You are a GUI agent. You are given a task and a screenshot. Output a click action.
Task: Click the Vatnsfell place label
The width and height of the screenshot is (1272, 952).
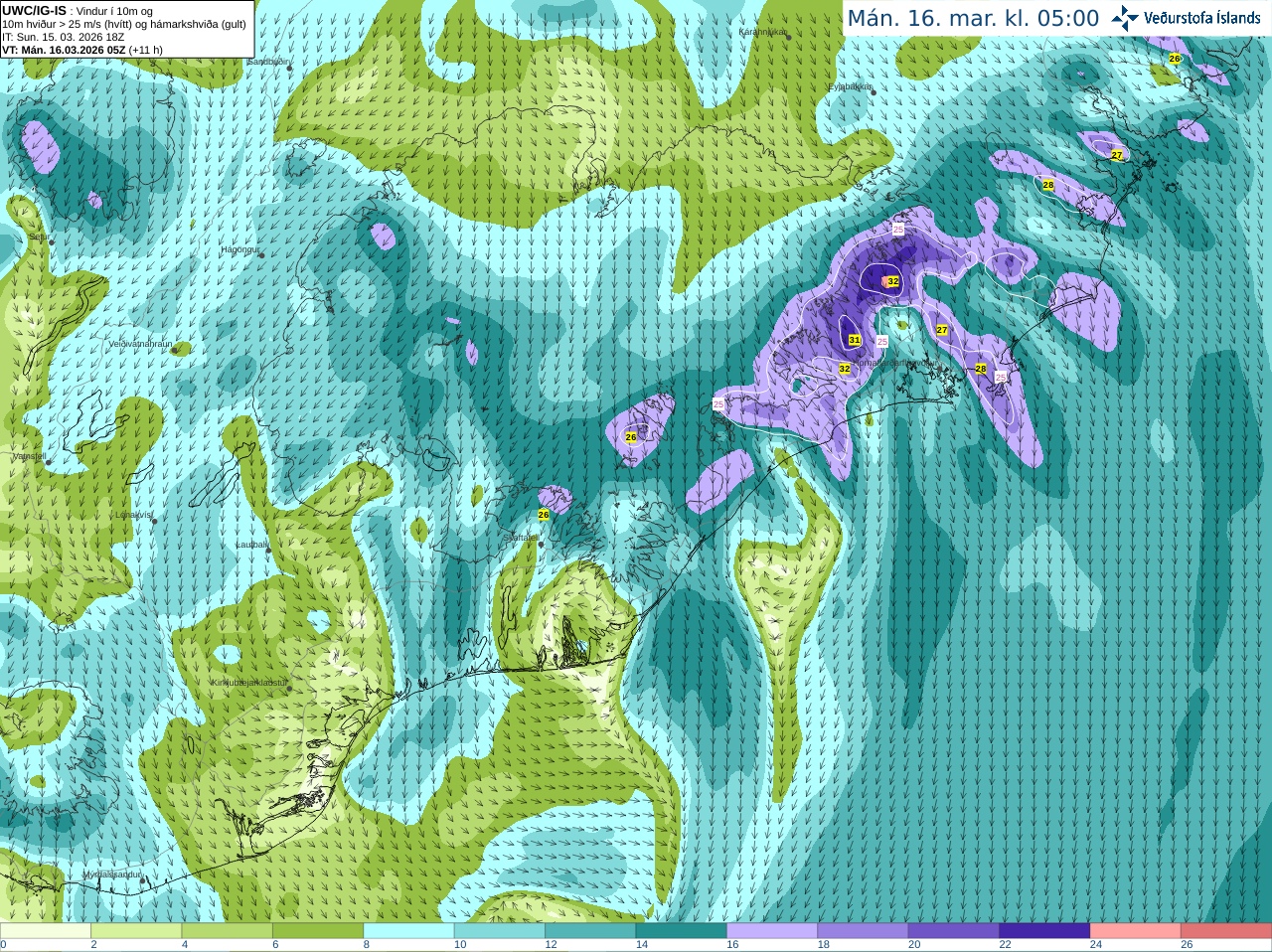28,456
